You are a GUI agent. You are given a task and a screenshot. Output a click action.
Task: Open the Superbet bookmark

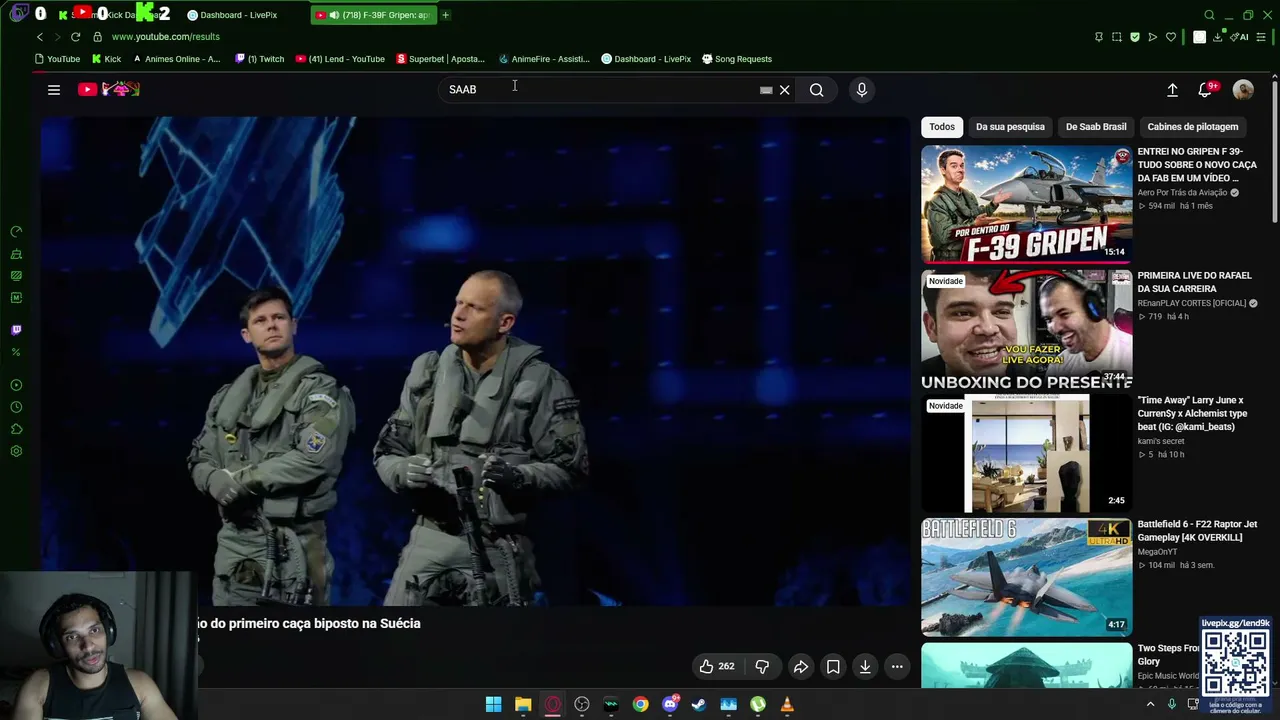(441, 59)
